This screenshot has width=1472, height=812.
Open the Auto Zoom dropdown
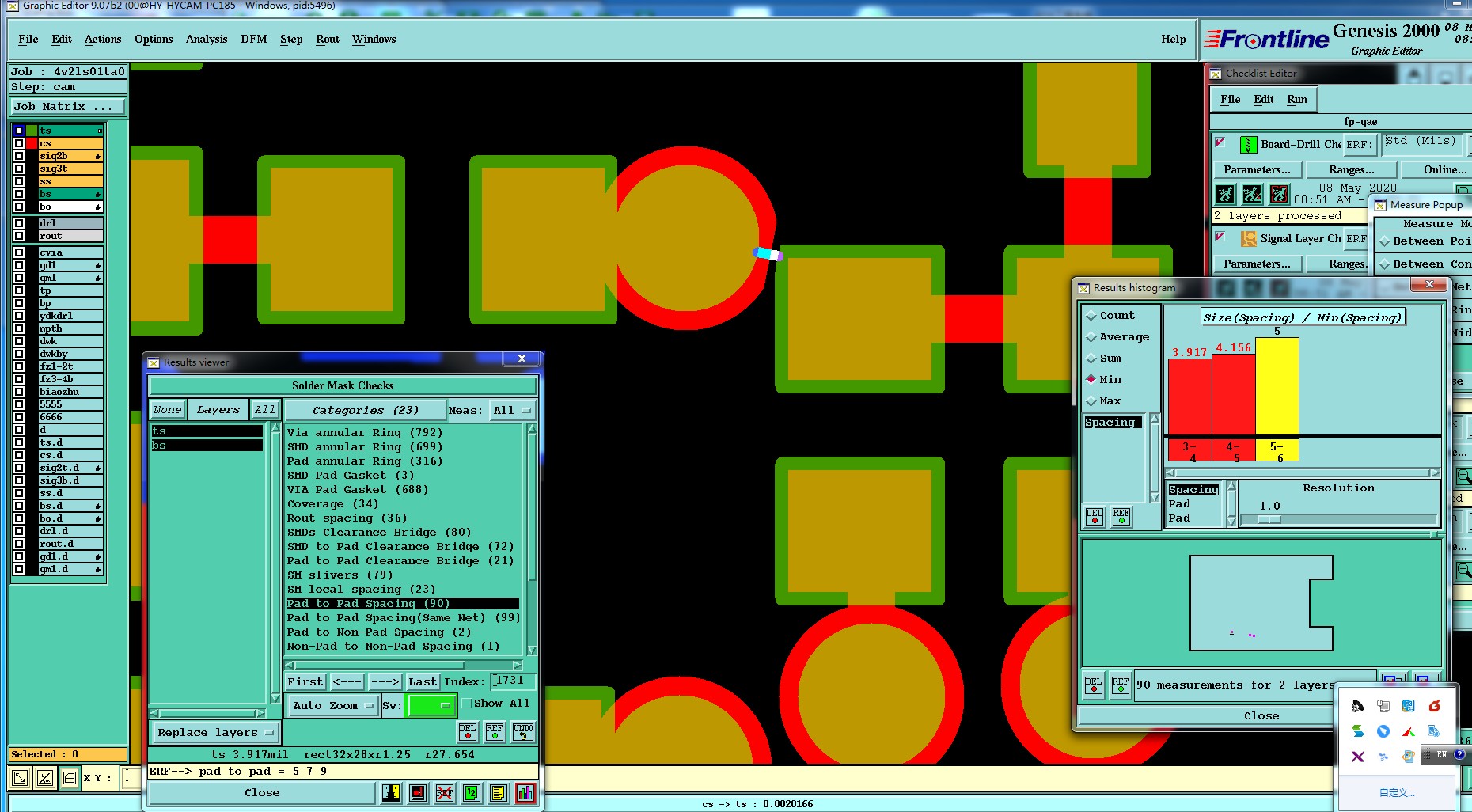coord(332,705)
